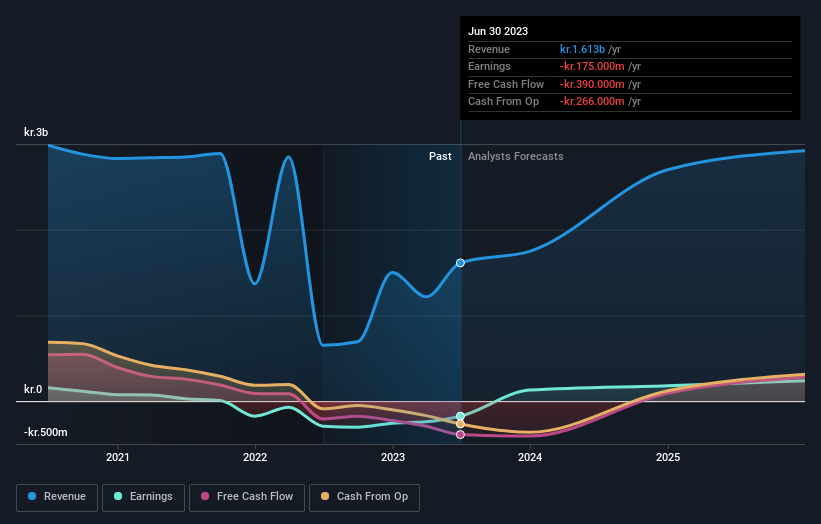Click the 'Analysts Forecasts' label
This screenshot has width=821, height=524.
[x=516, y=156]
